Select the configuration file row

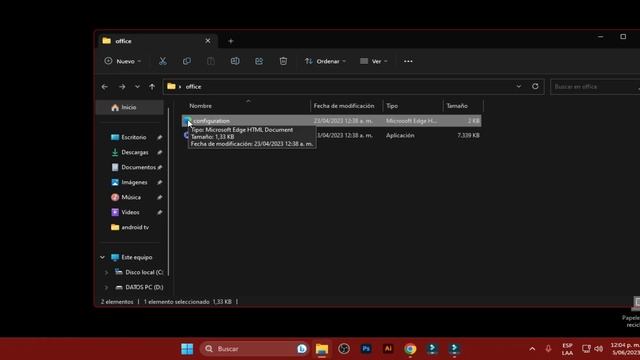331,121
